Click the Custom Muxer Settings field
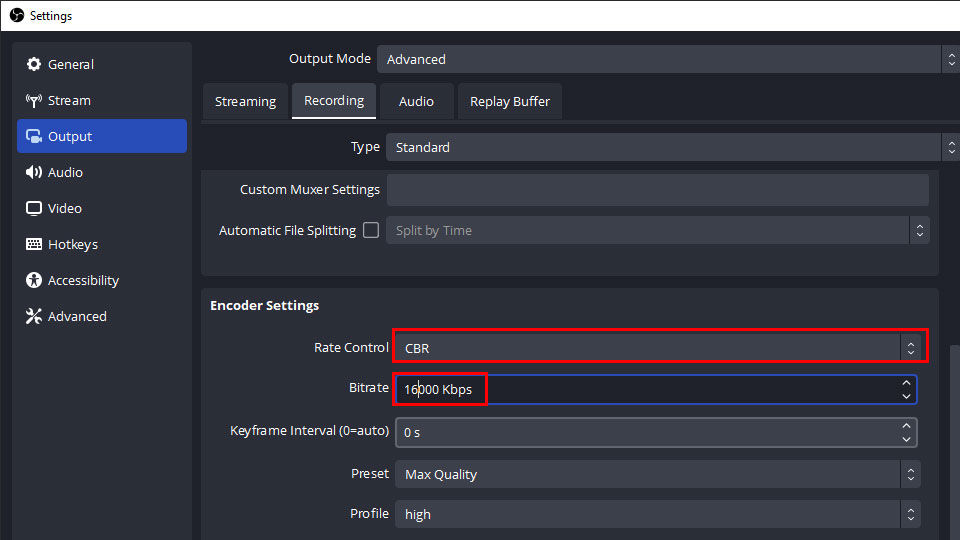Viewport: 960px width, 540px height. (658, 190)
